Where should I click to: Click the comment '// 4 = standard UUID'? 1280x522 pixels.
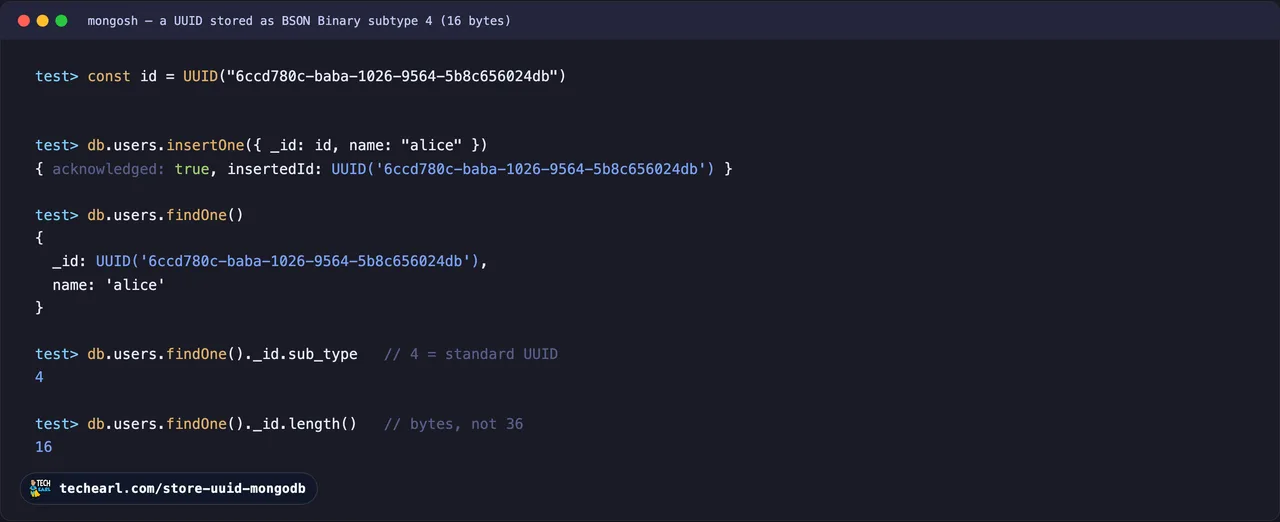pos(471,354)
